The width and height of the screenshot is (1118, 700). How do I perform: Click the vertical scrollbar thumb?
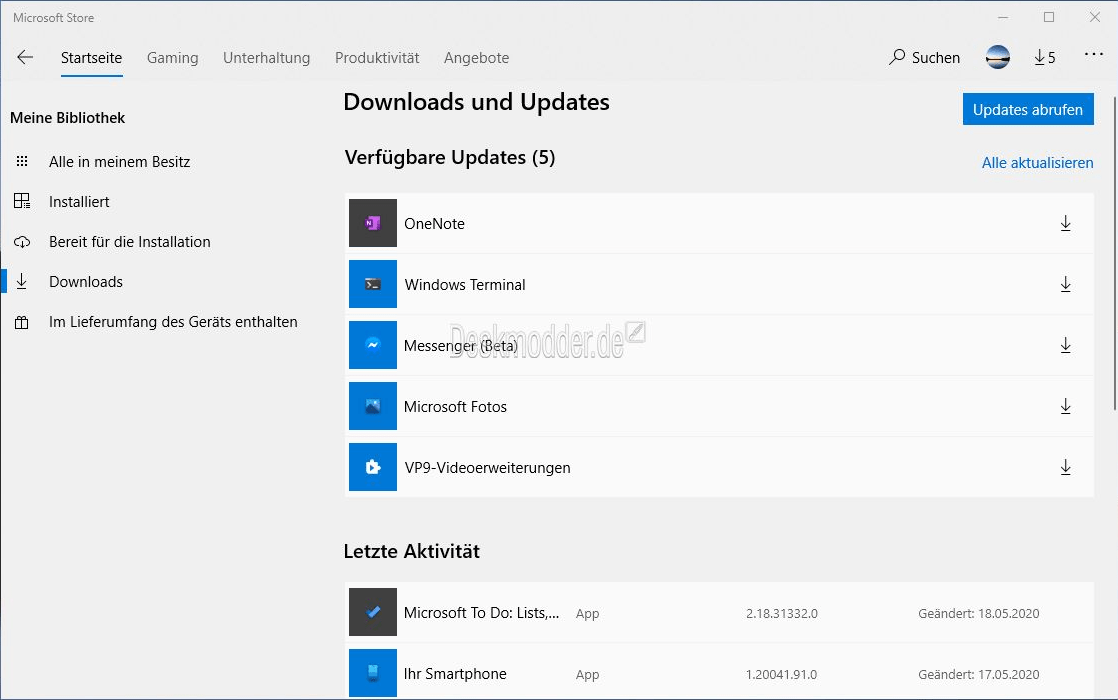tap(1114, 252)
